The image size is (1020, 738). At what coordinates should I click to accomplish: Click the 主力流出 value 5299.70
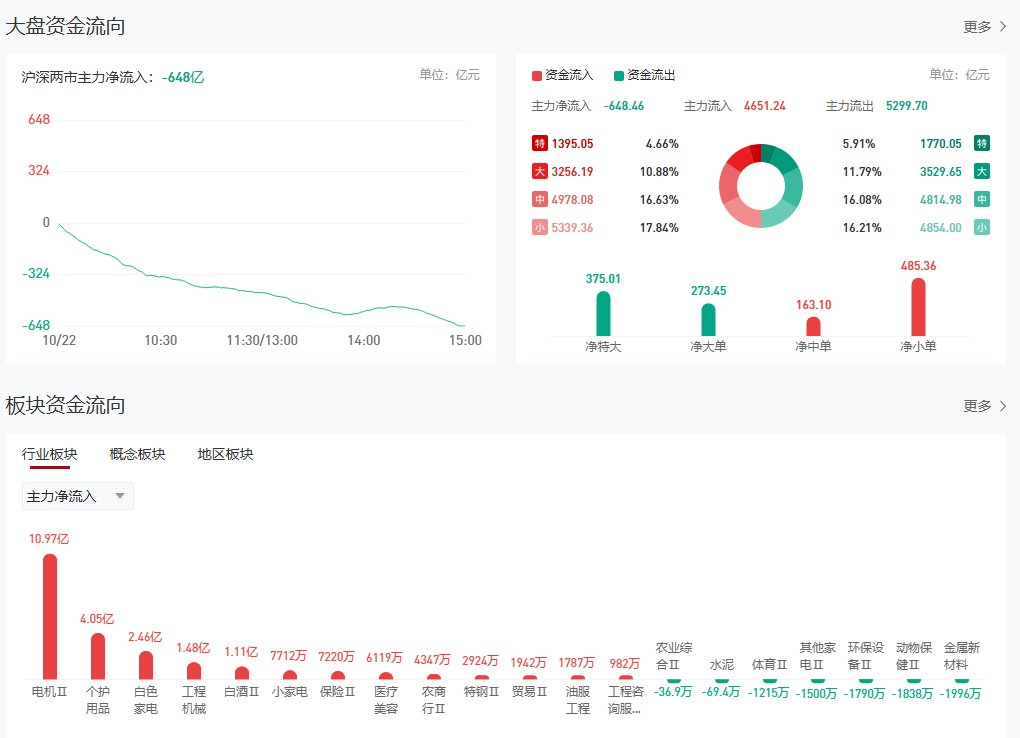click(x=907, y=106)
